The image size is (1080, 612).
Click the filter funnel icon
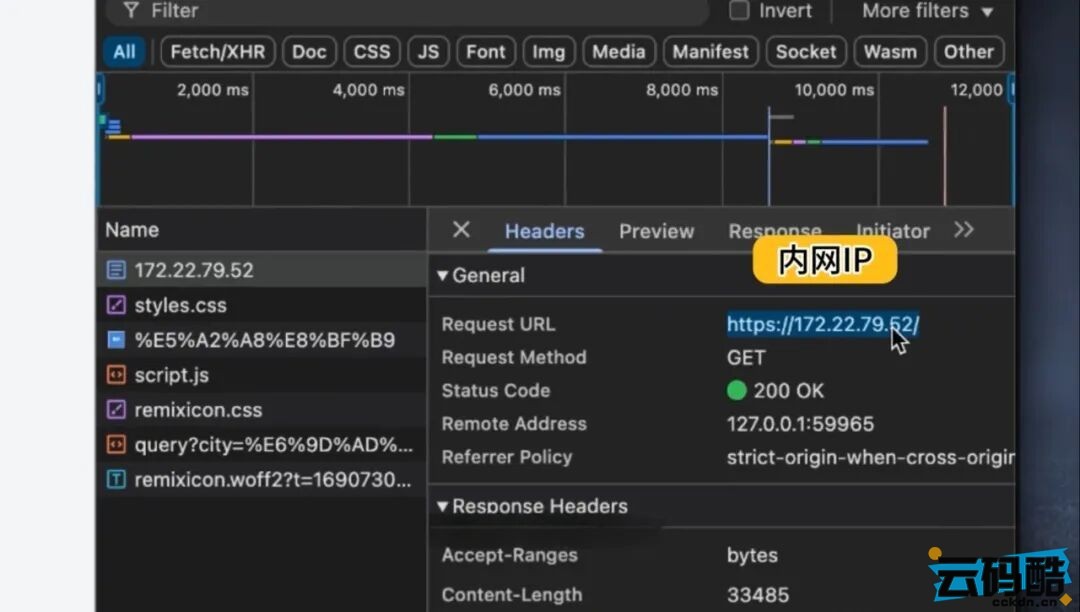coord(130,11)
